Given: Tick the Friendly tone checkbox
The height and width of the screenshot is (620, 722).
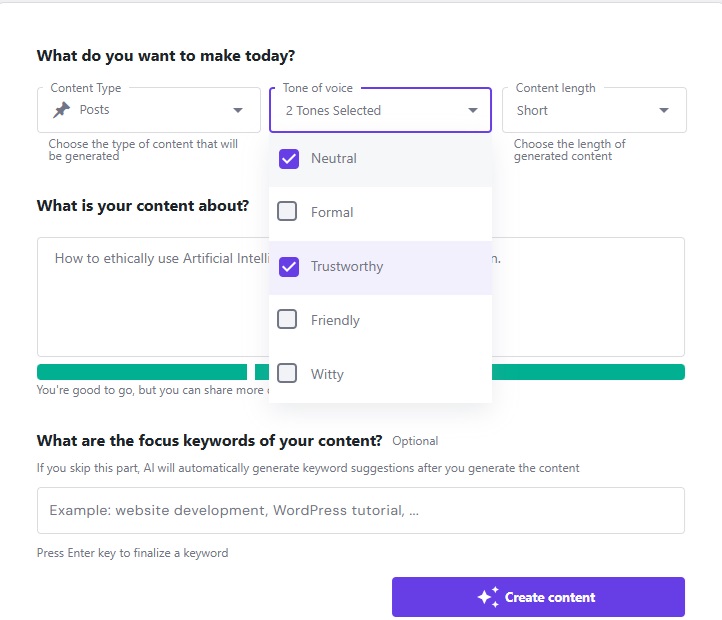Looking at the screenshot, I should 287,320.
